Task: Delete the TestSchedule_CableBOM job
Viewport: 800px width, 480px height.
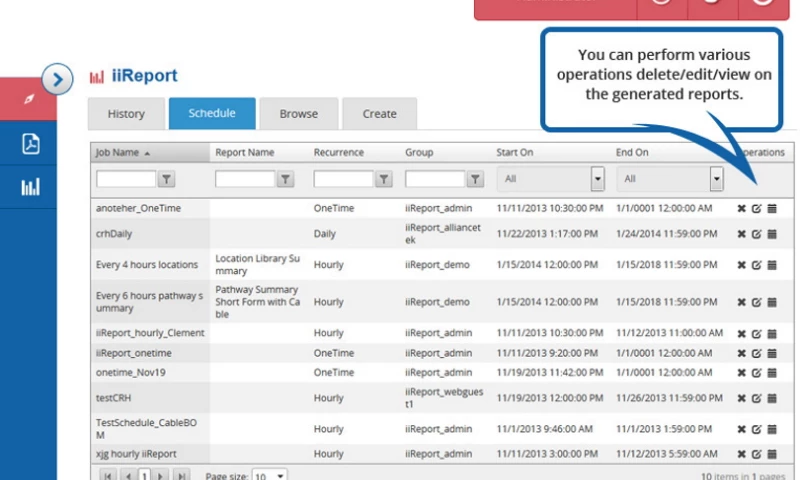Action: pyautogui.click(x=741, y=429)
